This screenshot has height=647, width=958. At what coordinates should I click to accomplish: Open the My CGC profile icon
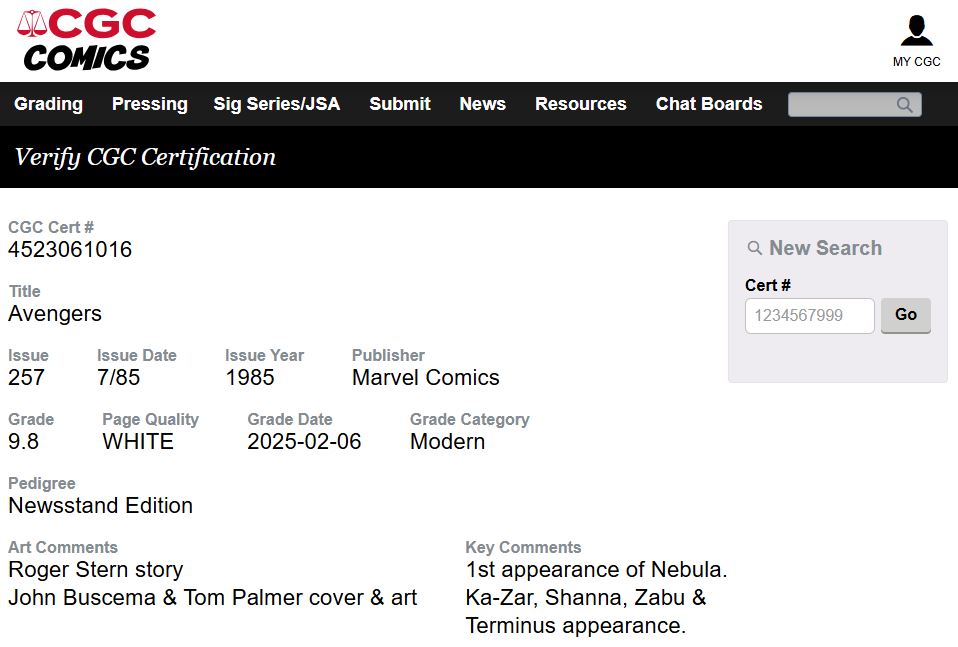click(x=916, y=31)
